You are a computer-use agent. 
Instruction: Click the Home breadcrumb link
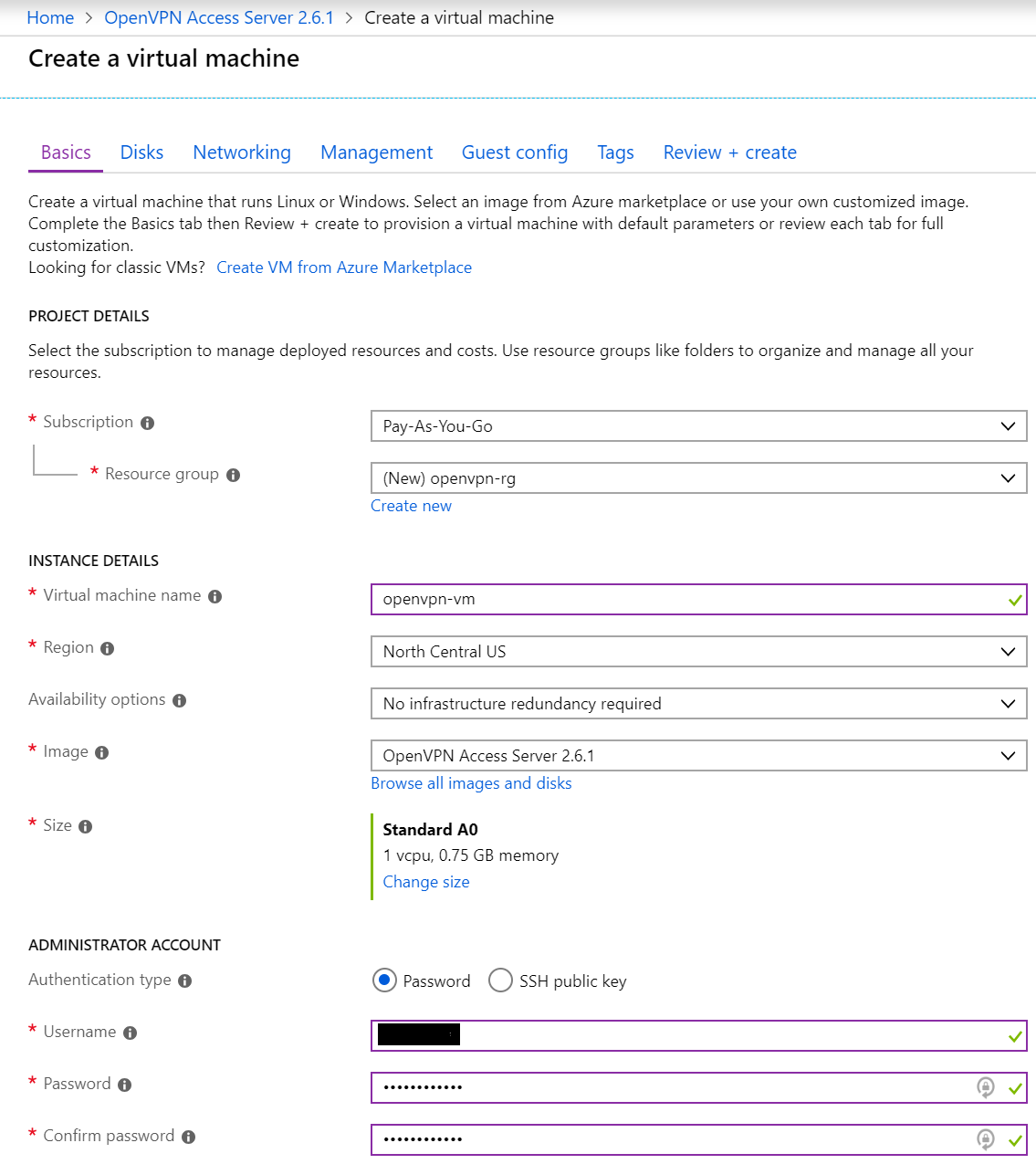pos(50,17)
